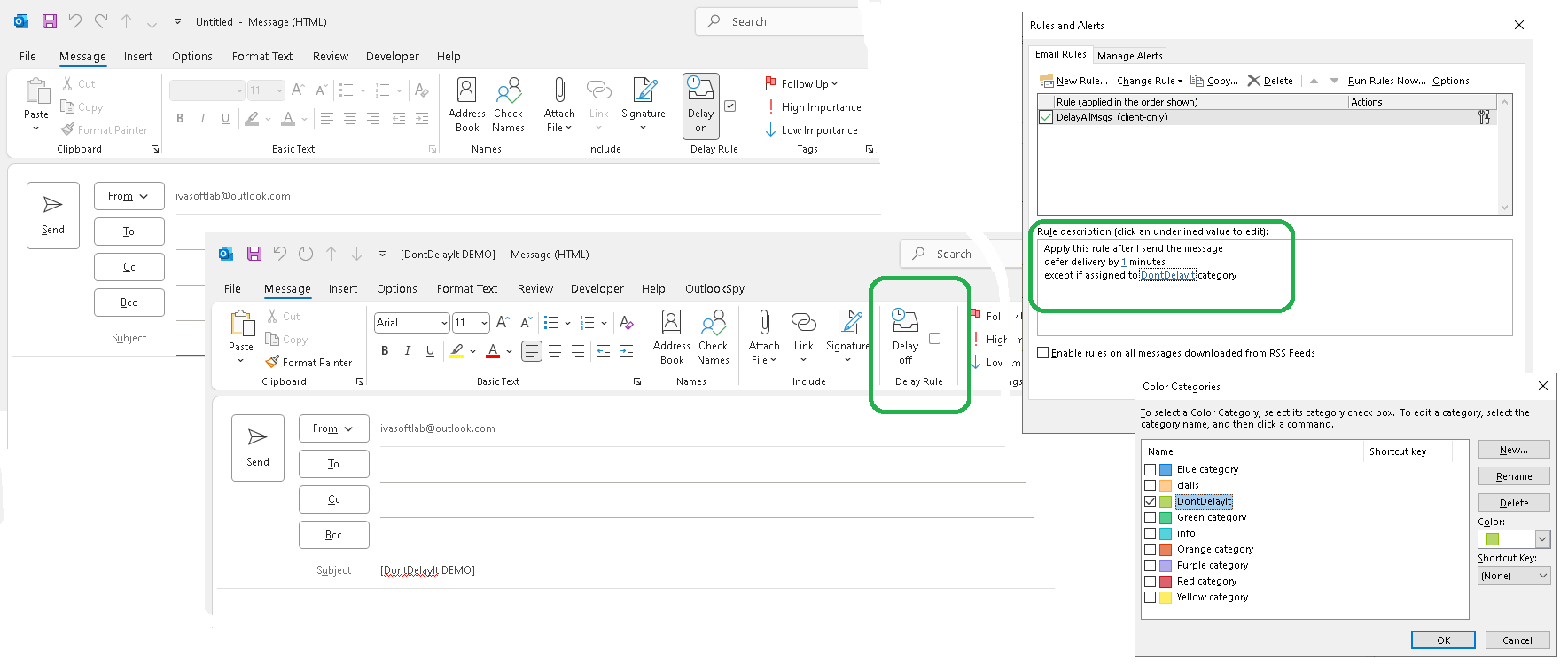Click Format Painter in DontDelayIt DEMO ribbon
1568x667 pixels.
pyautogui.click(x=308, y=363)
